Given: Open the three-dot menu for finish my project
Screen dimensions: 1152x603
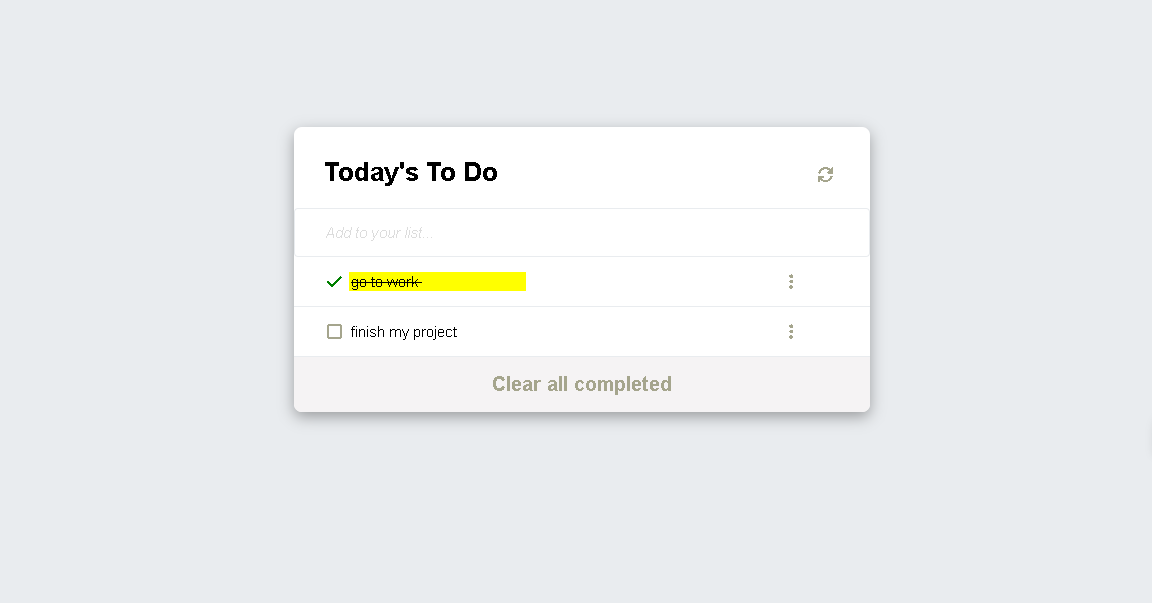Looking at the screenshot, I should 791,332.
